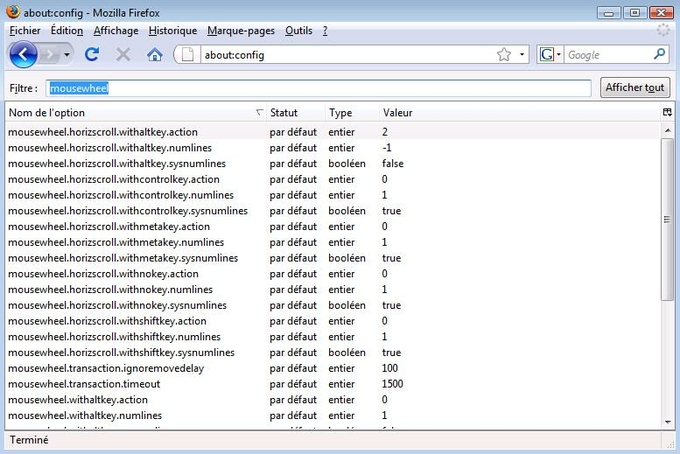This screenshot has height=454, width=680.
Task: Click the Afficher tout button
Action: (635, 88)
